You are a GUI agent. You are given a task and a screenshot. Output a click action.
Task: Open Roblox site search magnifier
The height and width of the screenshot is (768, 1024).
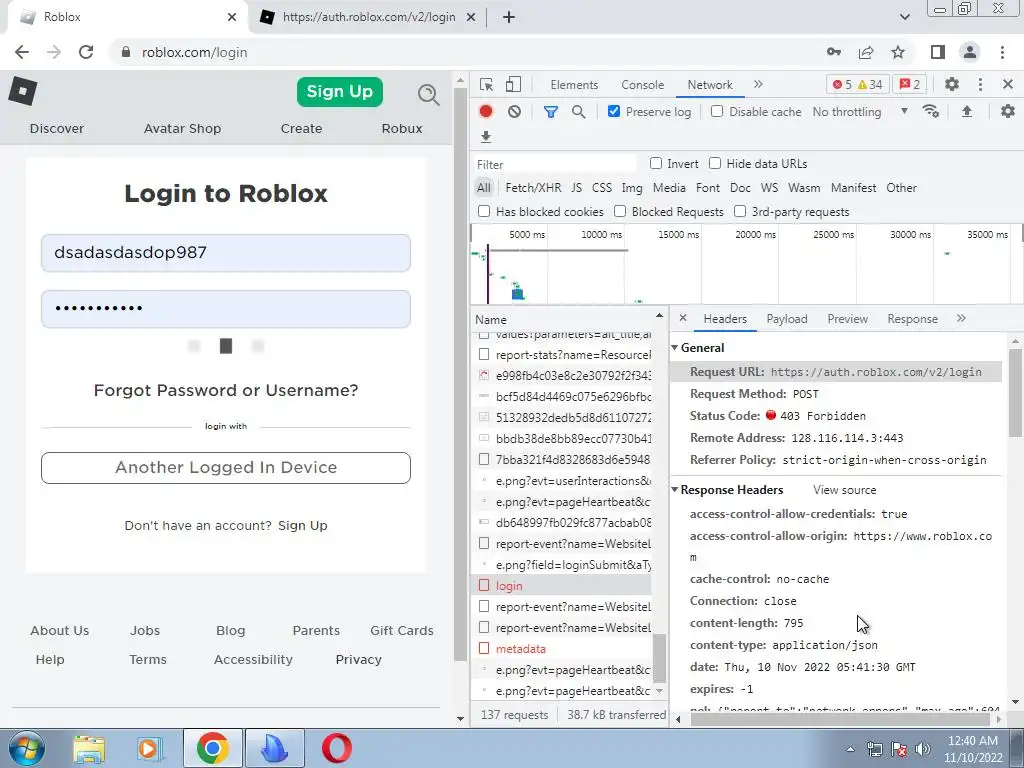428,95
